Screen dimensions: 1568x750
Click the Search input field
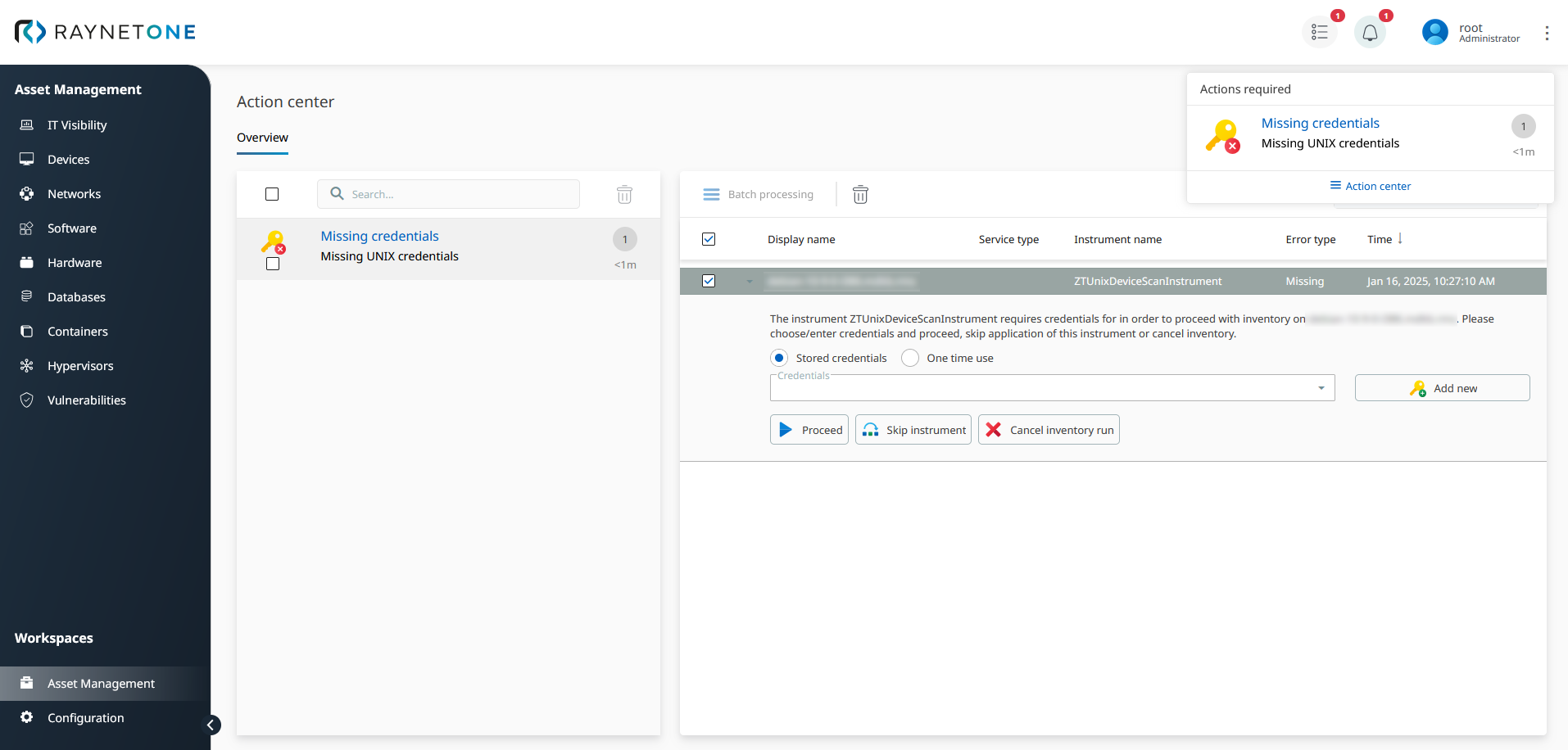[x=459, y=195]
